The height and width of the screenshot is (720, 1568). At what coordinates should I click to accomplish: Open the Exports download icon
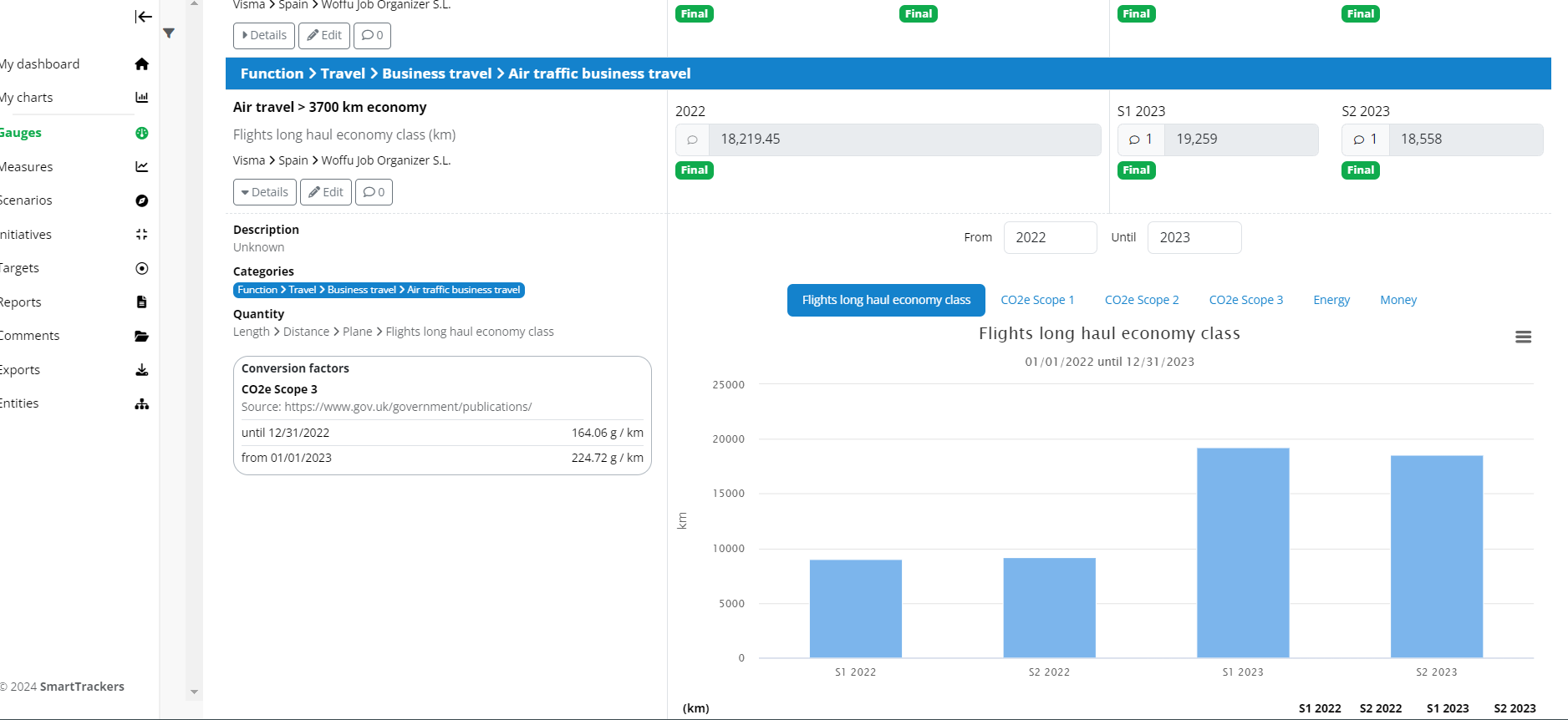[141, 370]
